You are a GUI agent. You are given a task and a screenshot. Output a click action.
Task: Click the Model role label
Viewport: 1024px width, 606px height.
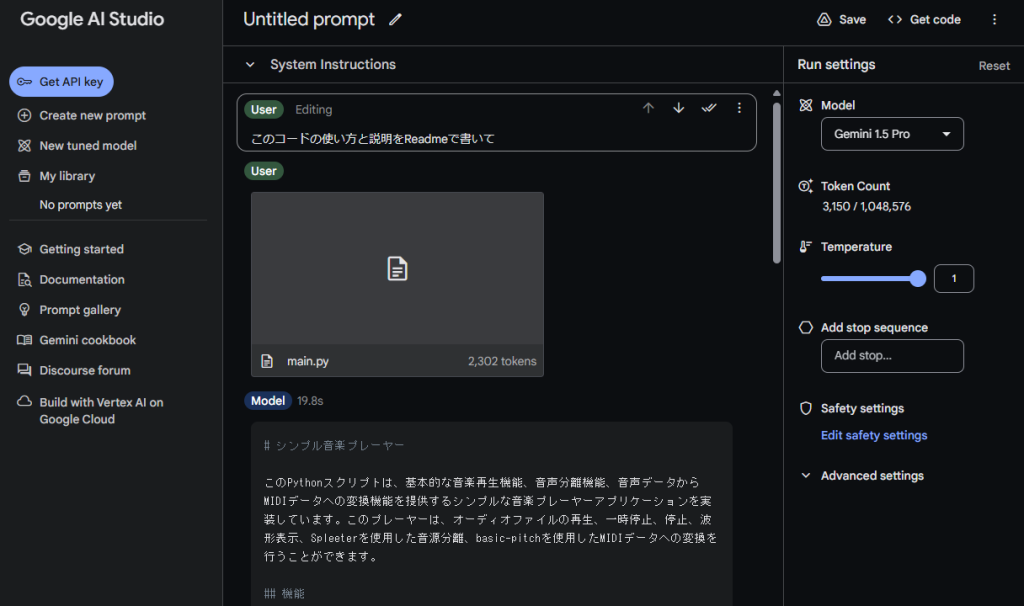(268, 401)
